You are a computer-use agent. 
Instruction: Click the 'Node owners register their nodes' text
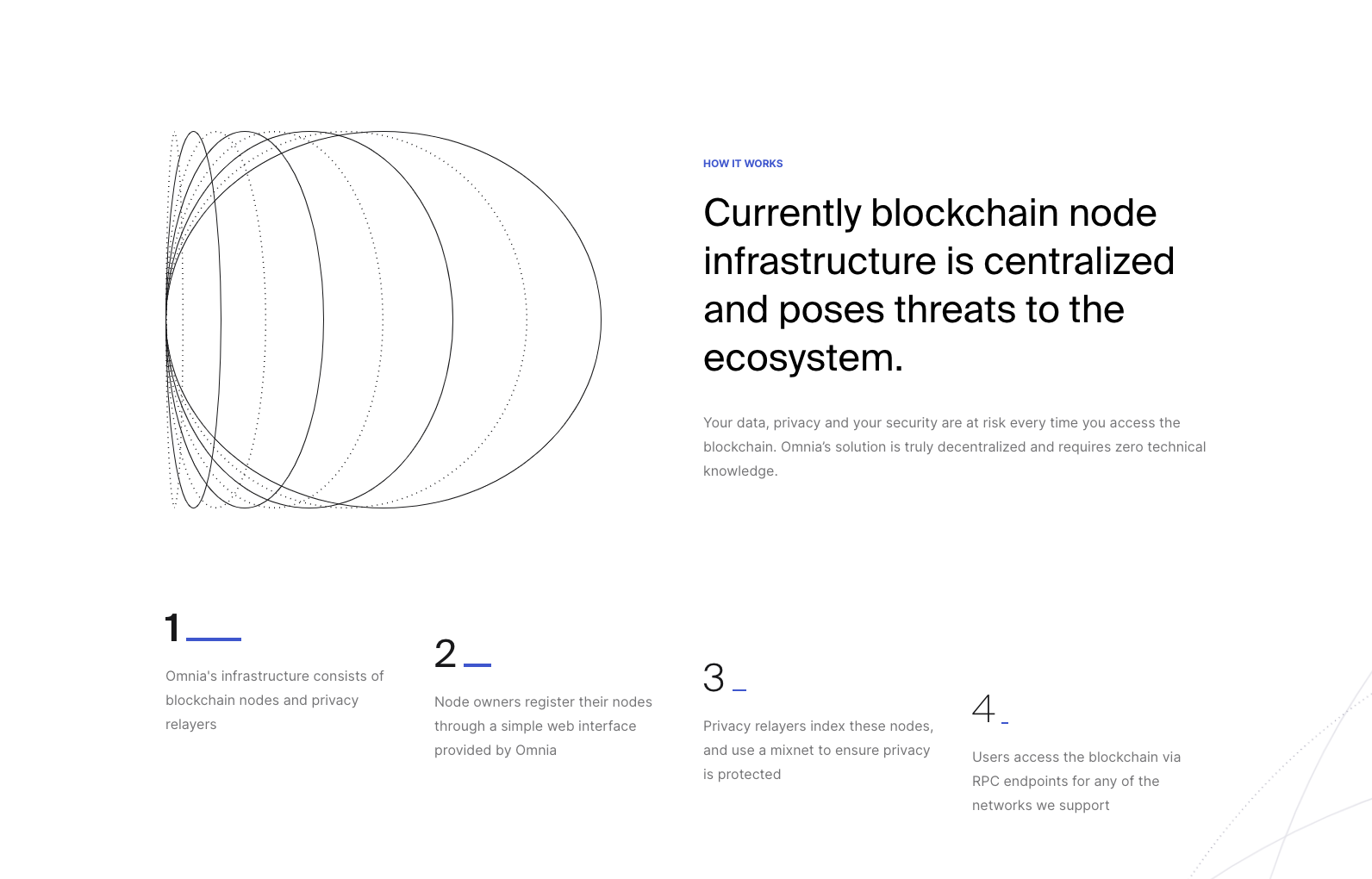[x=543, y=726]
